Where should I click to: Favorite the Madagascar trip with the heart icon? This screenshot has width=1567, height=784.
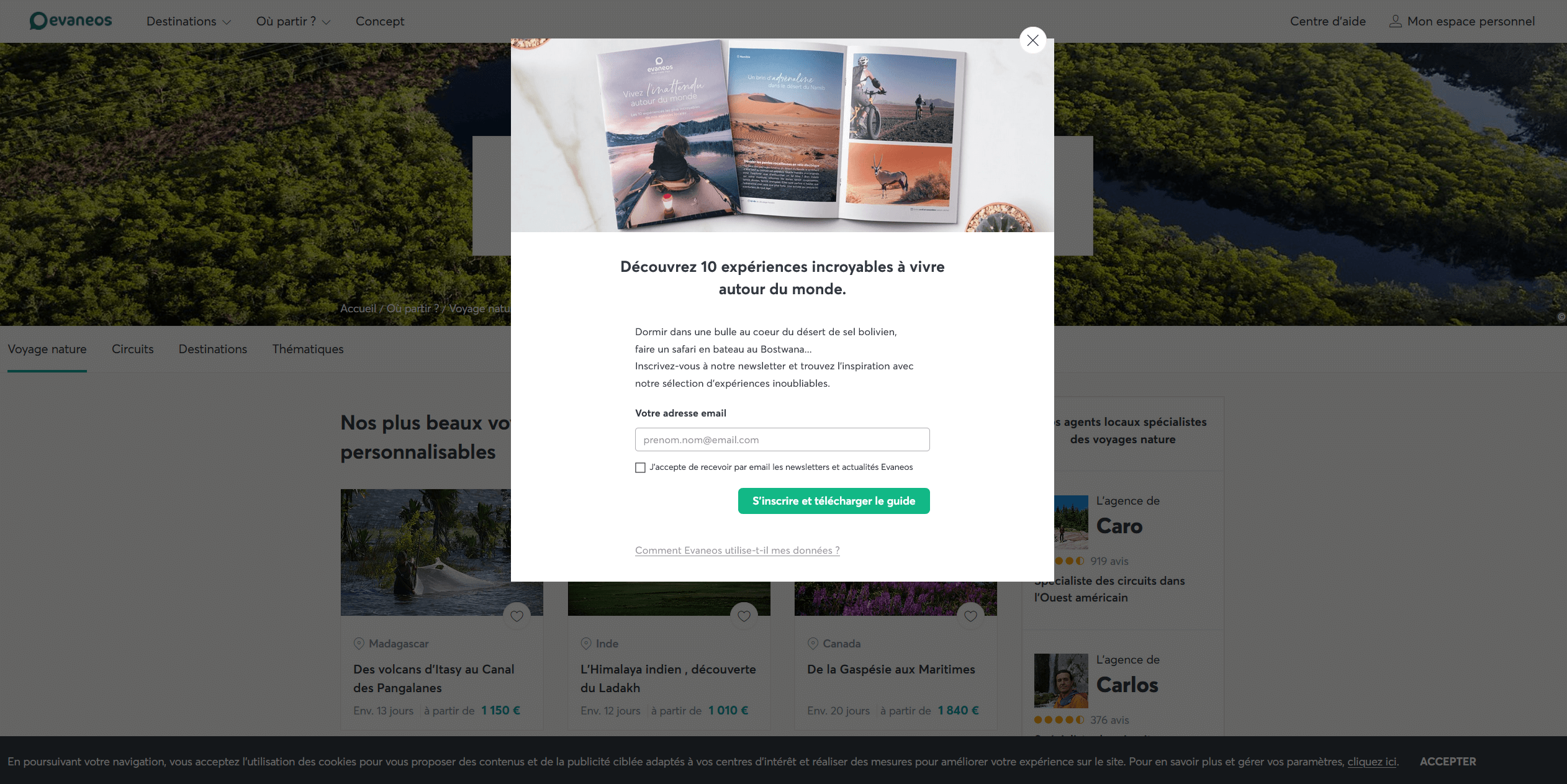(517, 616)
